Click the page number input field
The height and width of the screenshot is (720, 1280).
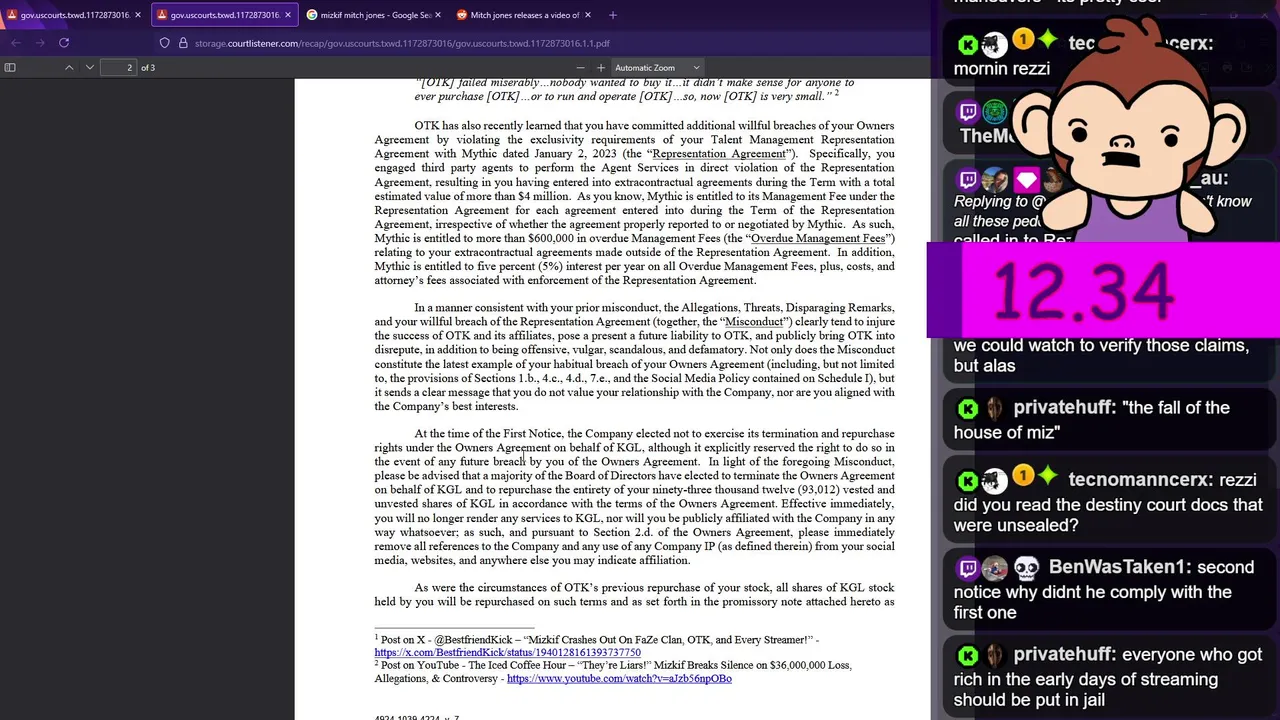click(118, 67)
